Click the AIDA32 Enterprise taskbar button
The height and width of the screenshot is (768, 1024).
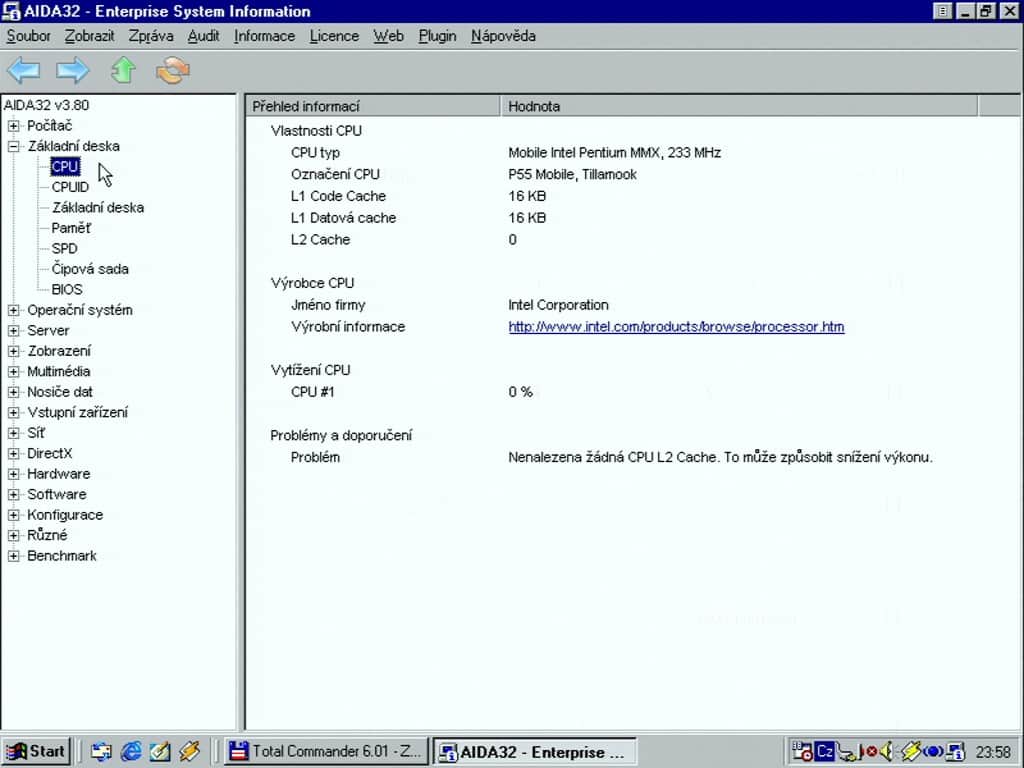pos(534,752)
